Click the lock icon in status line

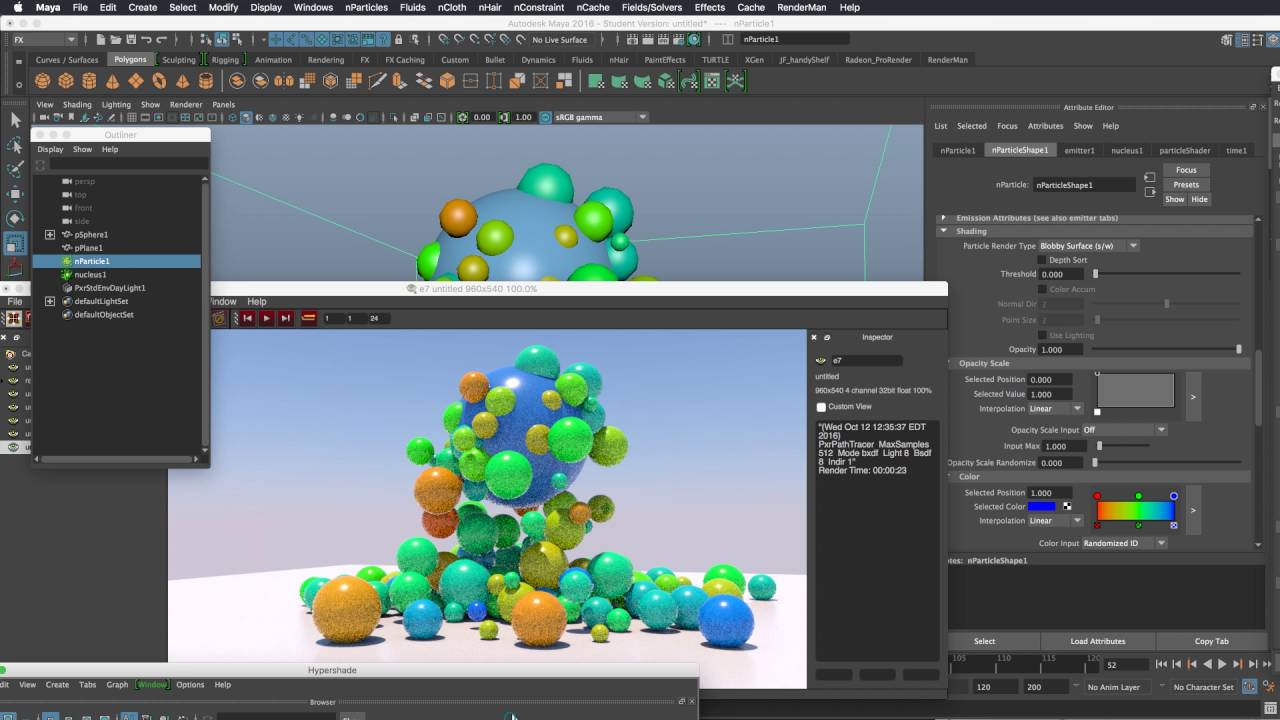point(399,40)
